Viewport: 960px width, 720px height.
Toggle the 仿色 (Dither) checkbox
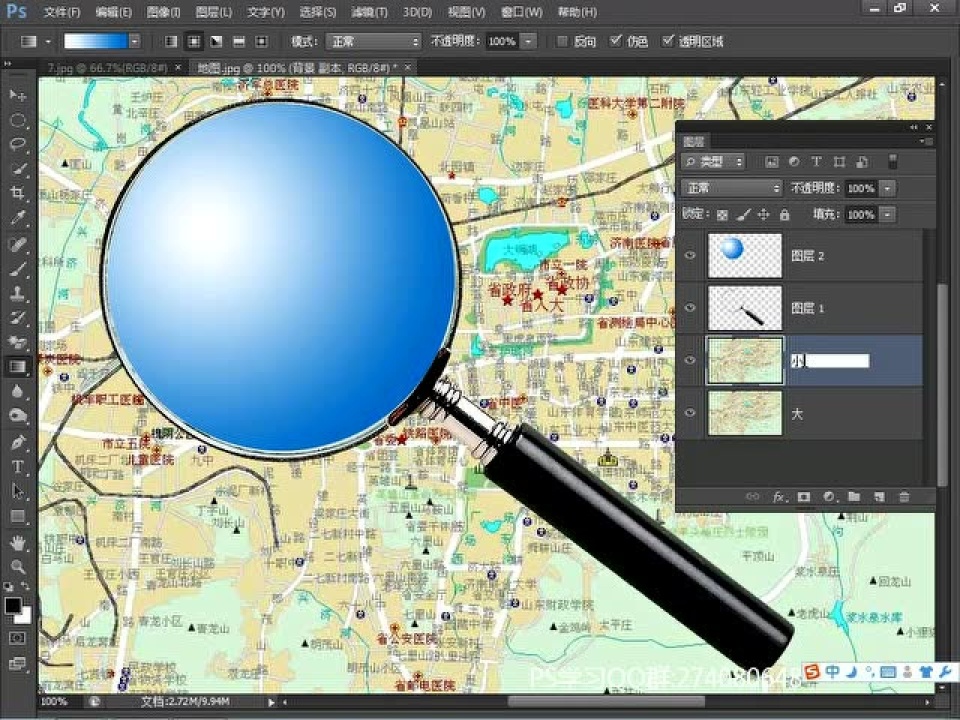pyautogui.click(x=615, y=41)
